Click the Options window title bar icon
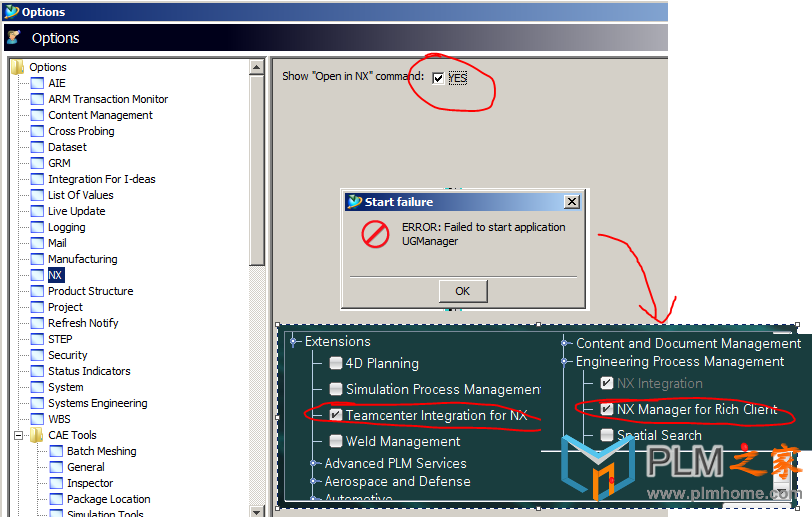The height and width of the screenshot is (517, 812). (x=12, y=11)
